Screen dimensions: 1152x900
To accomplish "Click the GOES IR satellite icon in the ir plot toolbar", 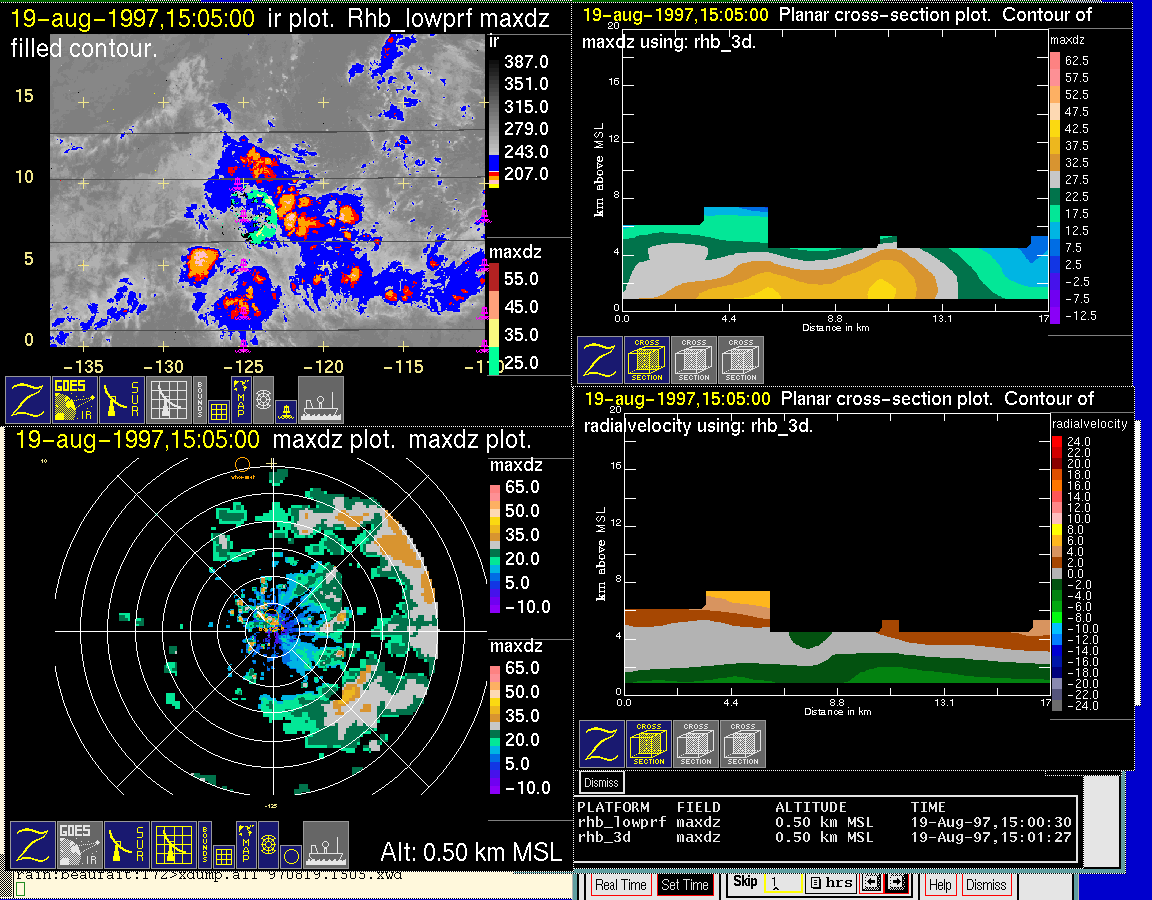I will [76, 400].
